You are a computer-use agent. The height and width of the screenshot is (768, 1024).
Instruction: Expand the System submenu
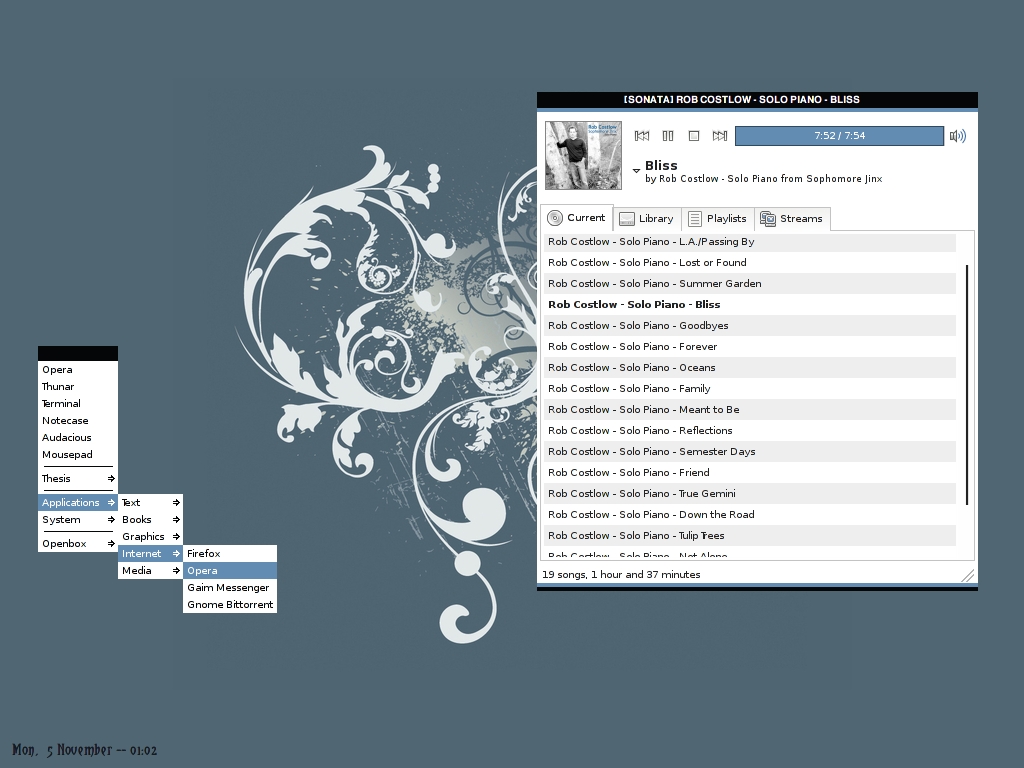point(78,520)
